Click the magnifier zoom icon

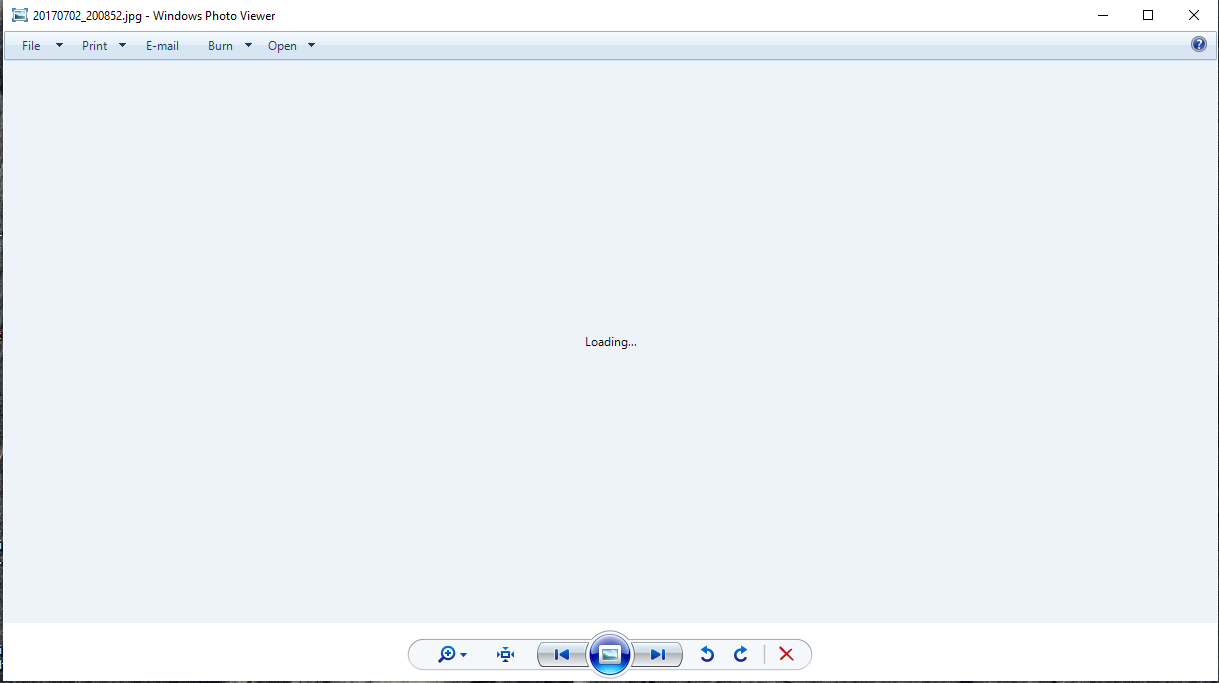(x=447, y=654)
